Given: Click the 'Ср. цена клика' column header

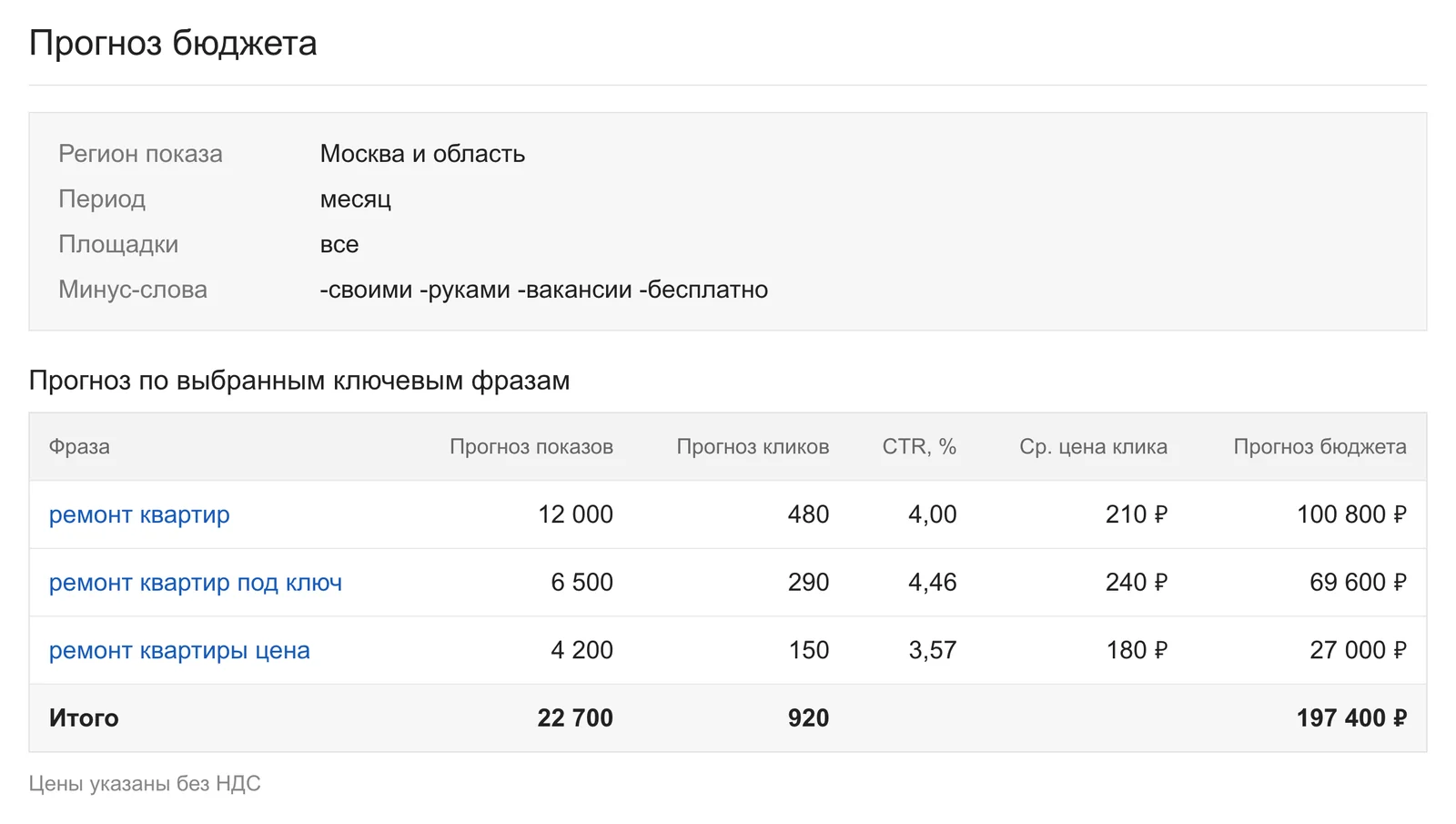Looking at the screenshot, I should 1093,447.
